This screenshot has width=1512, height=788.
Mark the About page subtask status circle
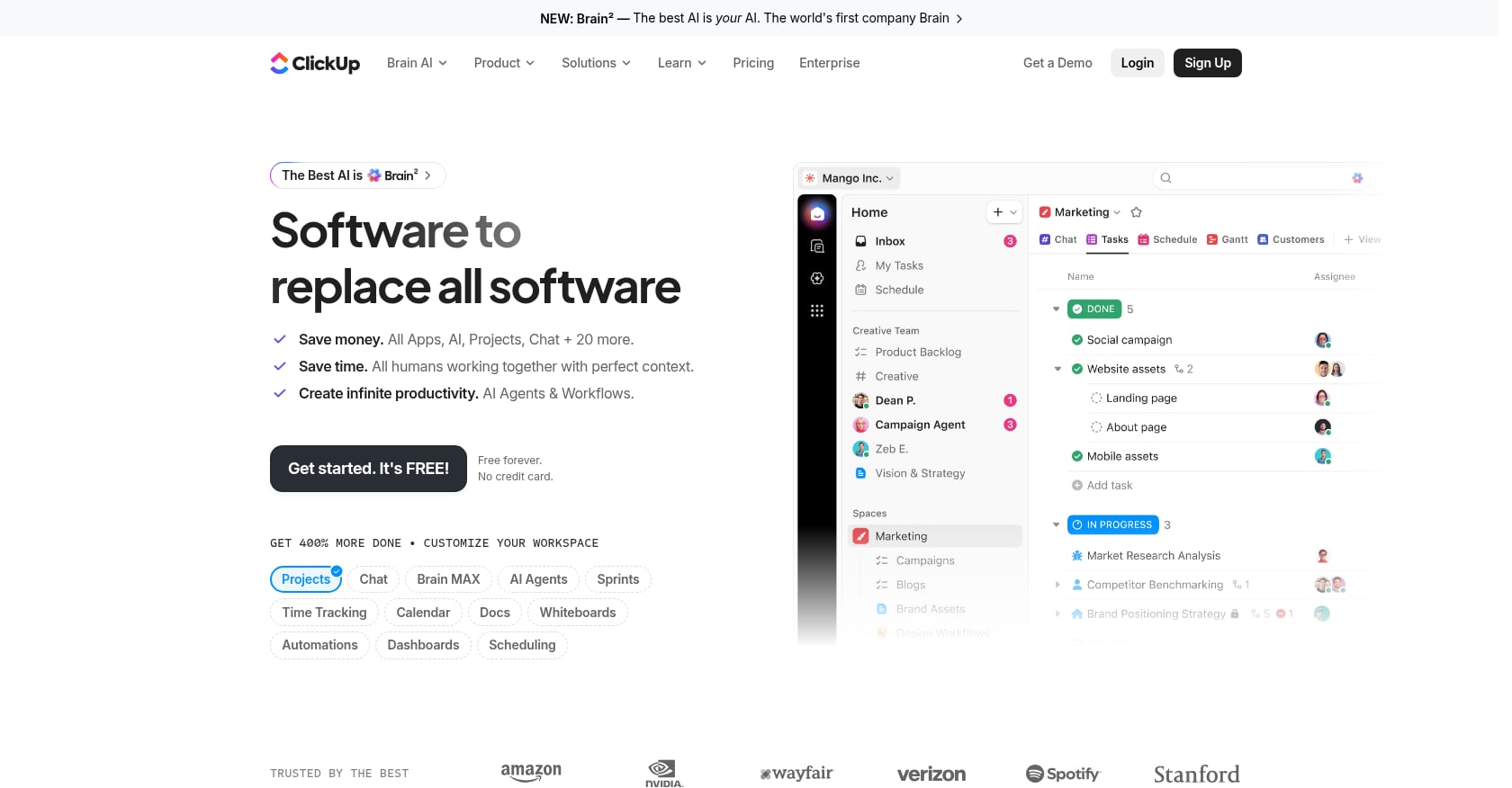pyautogui.click(x=1095, y=427)
